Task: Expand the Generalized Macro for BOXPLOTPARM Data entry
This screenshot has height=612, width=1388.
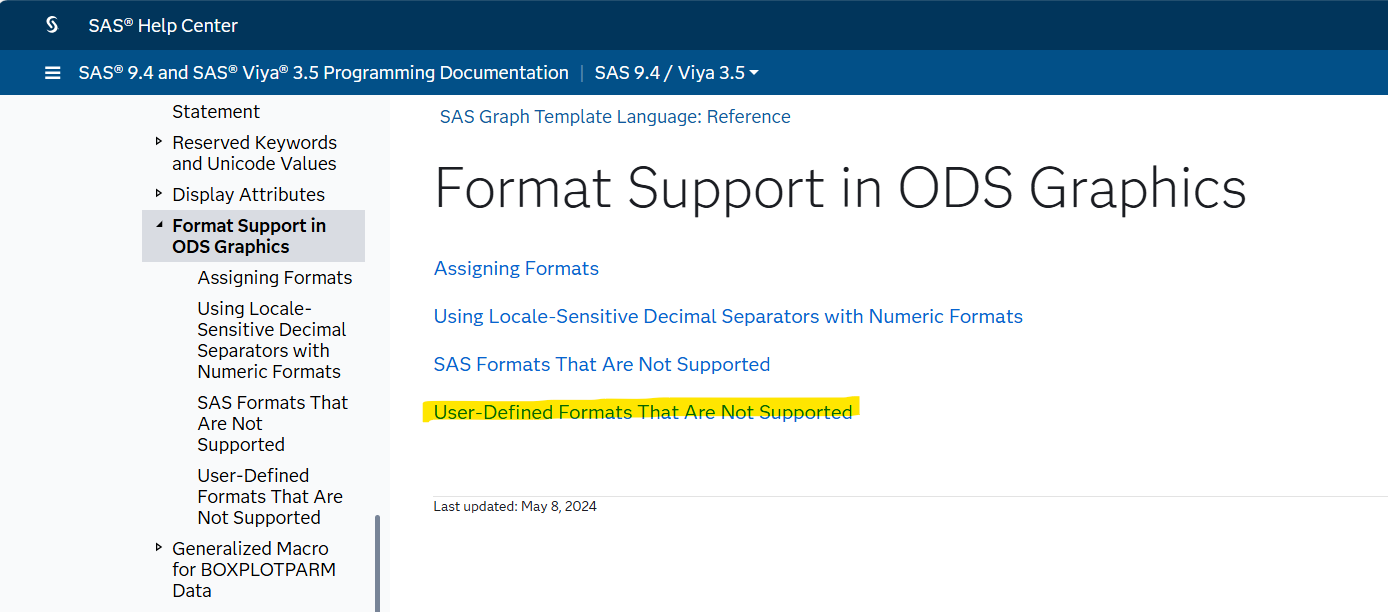Action: coord(159,548)
